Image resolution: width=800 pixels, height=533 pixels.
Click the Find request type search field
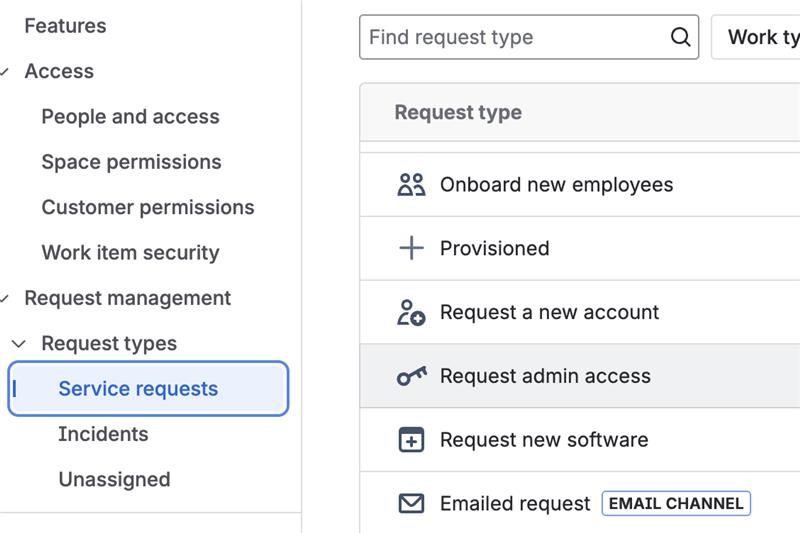[x=515, y=38]
